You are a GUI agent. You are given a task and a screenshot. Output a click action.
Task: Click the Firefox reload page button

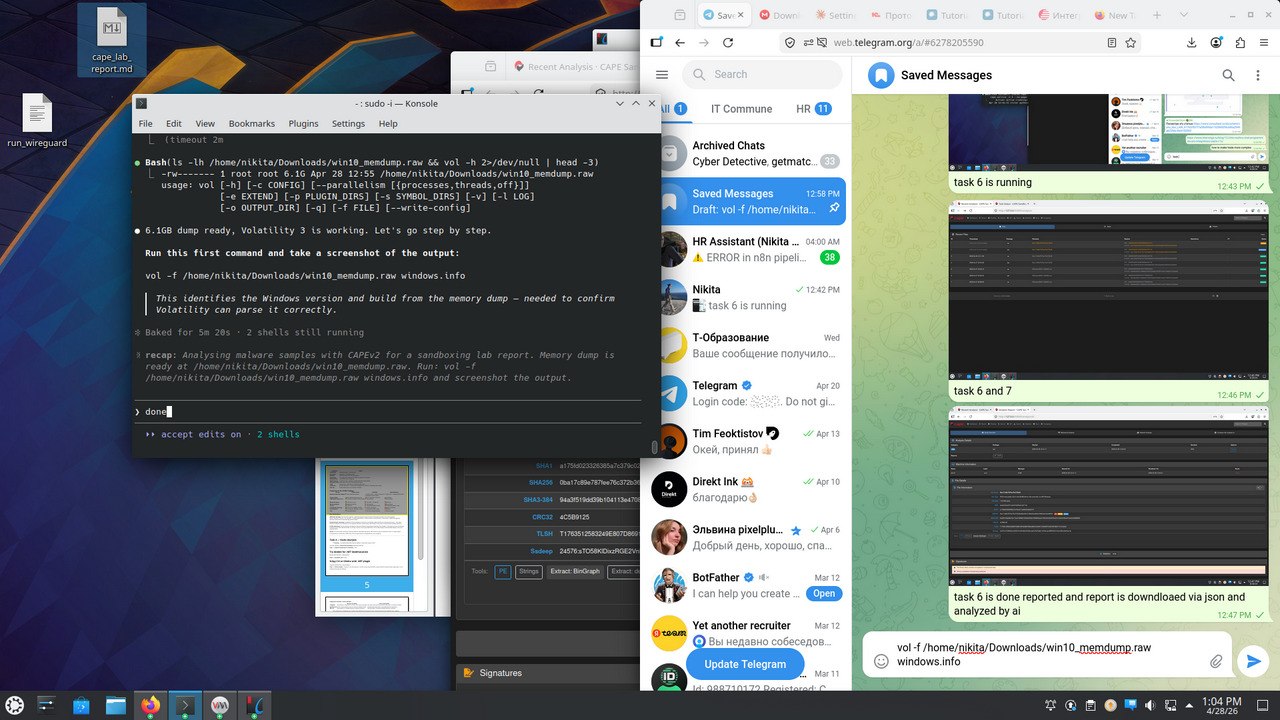click(728, 43)
